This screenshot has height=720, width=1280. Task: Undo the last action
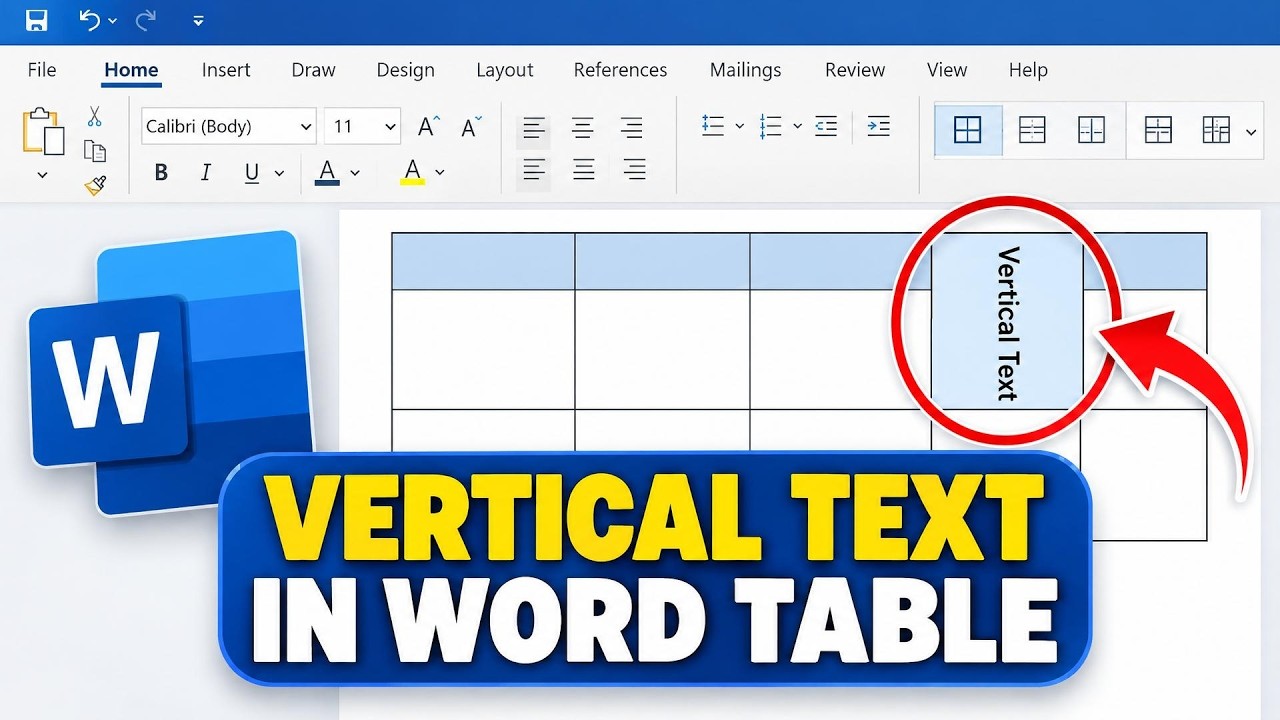click(90, 20)
